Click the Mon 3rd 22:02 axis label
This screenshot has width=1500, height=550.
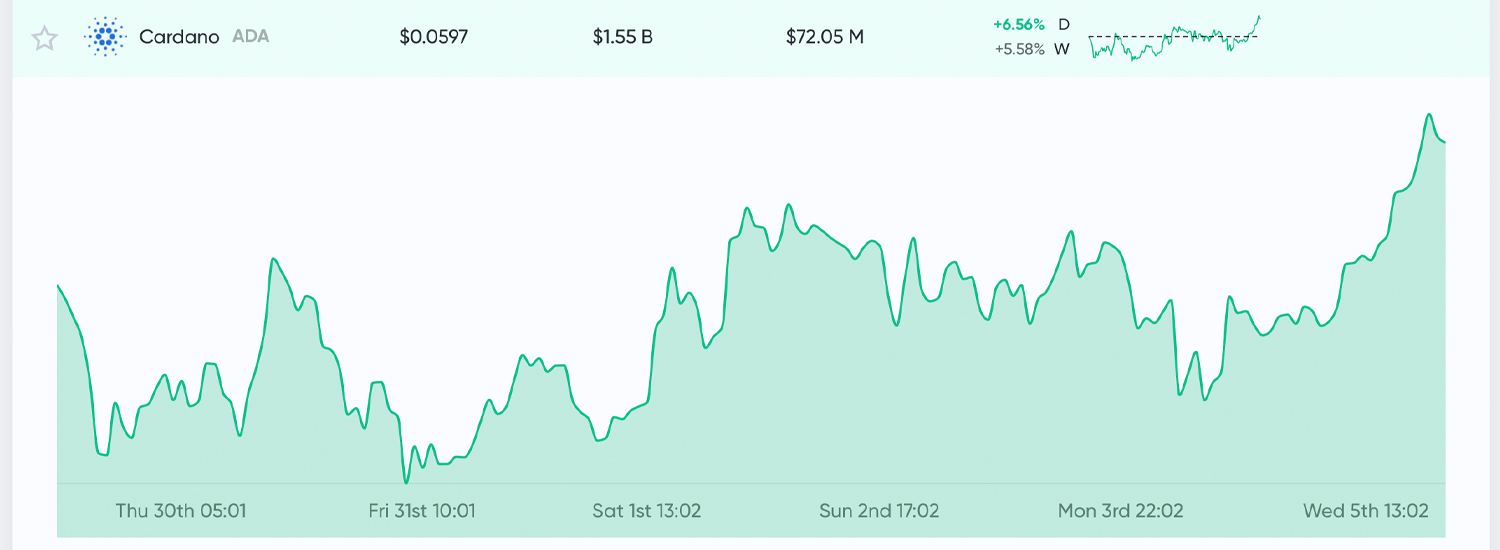tap(1121, 510)
